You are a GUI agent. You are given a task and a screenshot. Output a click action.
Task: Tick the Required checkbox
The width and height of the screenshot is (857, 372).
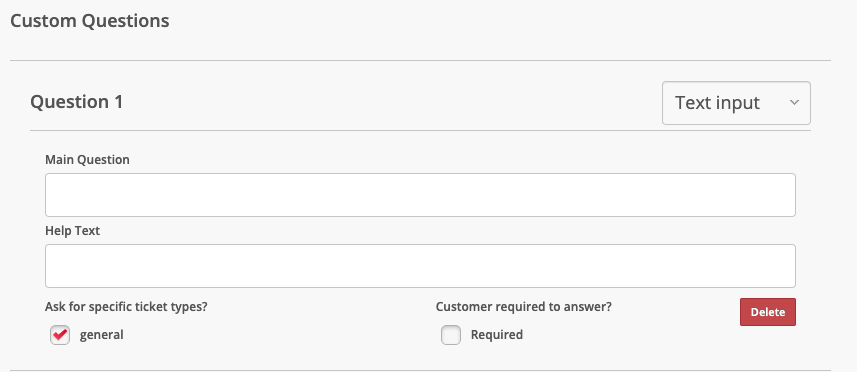pos(451,335)
